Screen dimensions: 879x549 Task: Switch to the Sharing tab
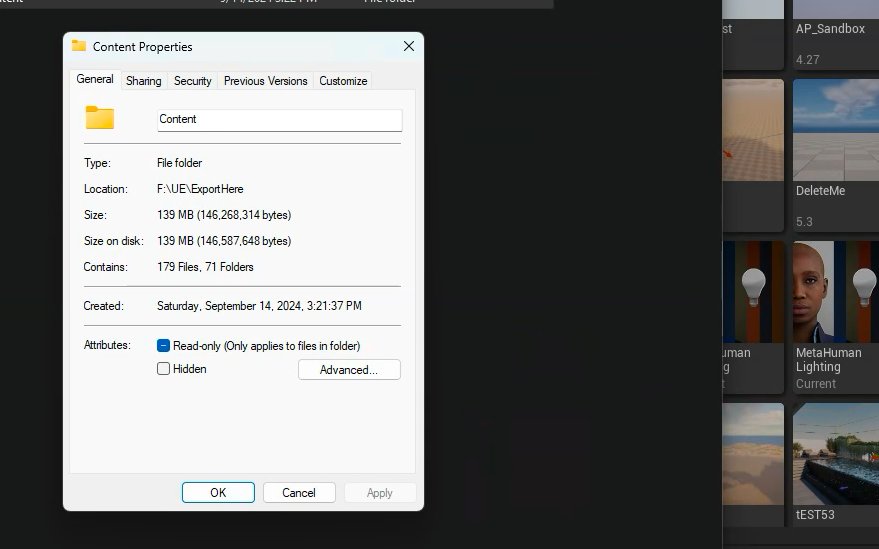(x=144, y=81)
